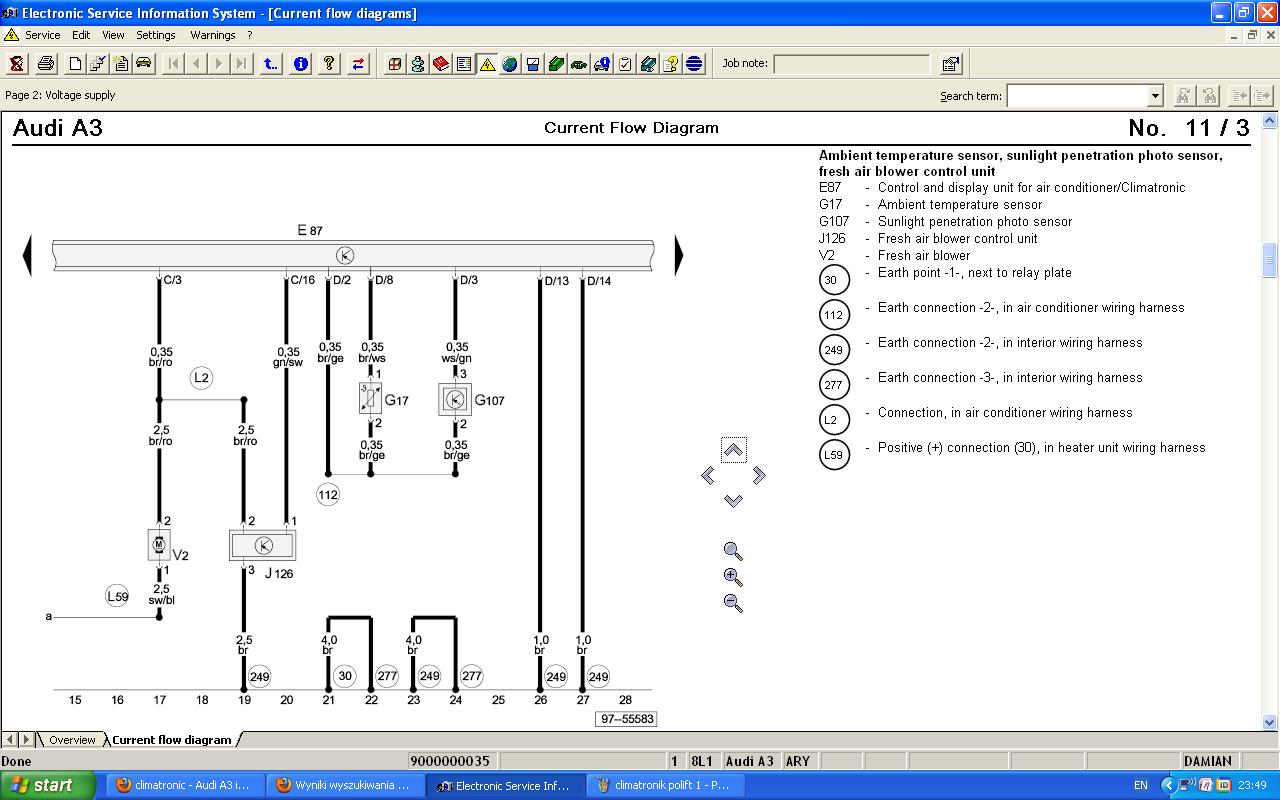Click the vehicle car icon beside notes icon
The image size is (1280, 800).
(144, 64)
